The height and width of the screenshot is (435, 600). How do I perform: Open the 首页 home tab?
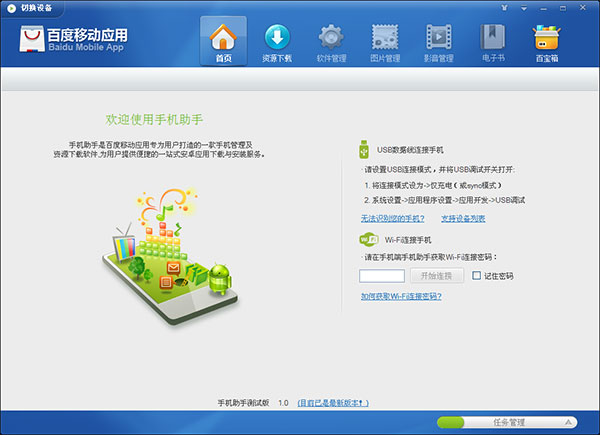tap(223, 41)
